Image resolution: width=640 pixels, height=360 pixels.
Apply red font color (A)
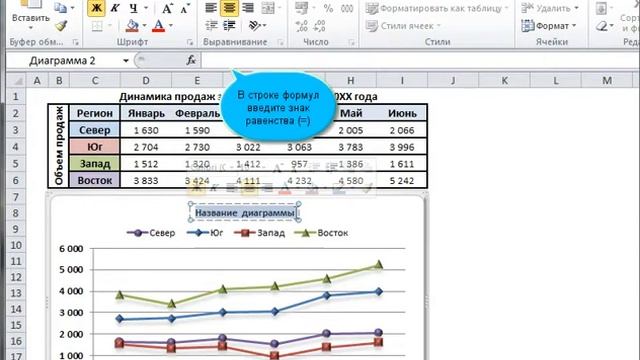click(x=158, y=26)
